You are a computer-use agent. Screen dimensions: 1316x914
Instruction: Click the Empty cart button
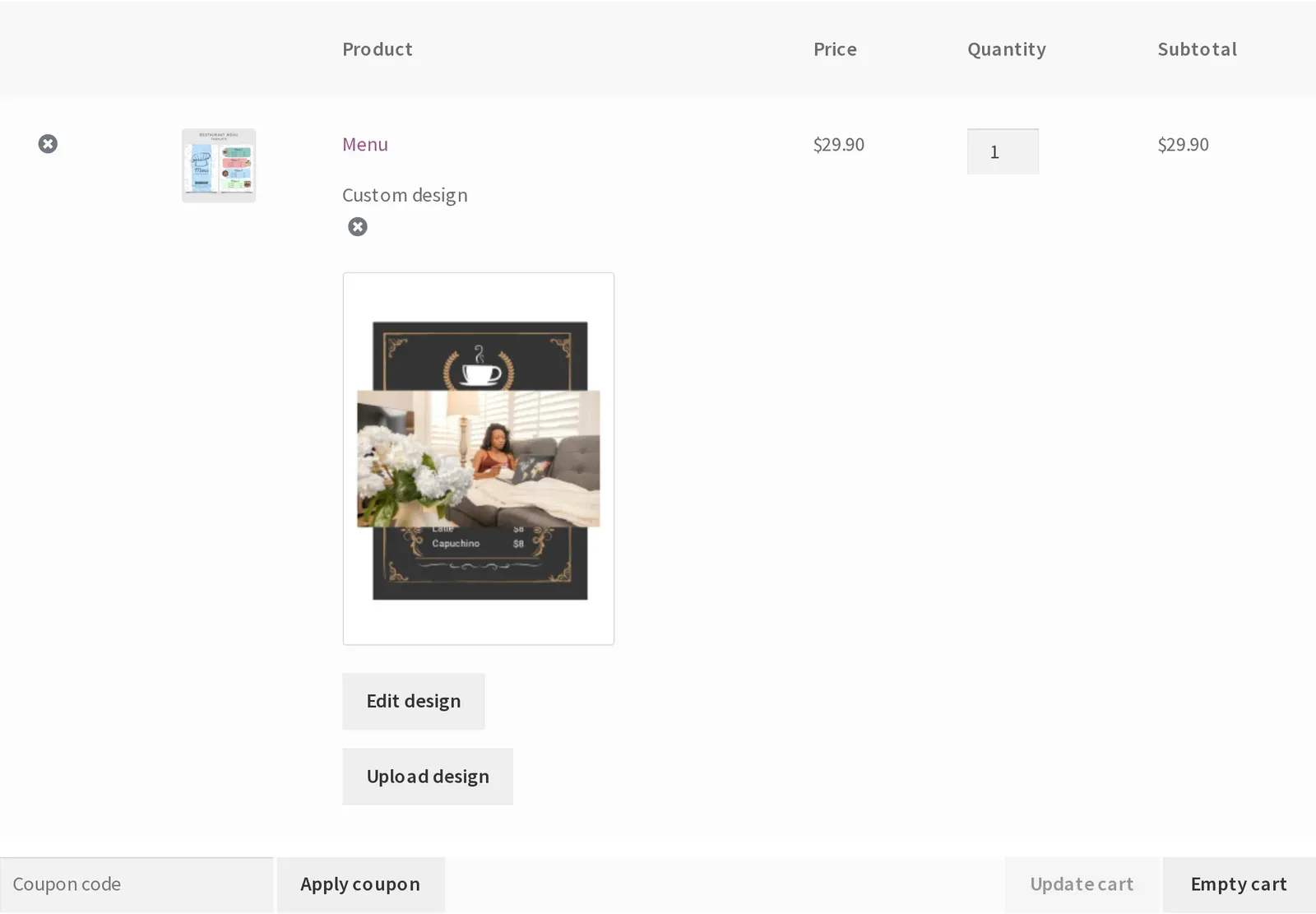pyautogui.click(x=1239, y=884)
